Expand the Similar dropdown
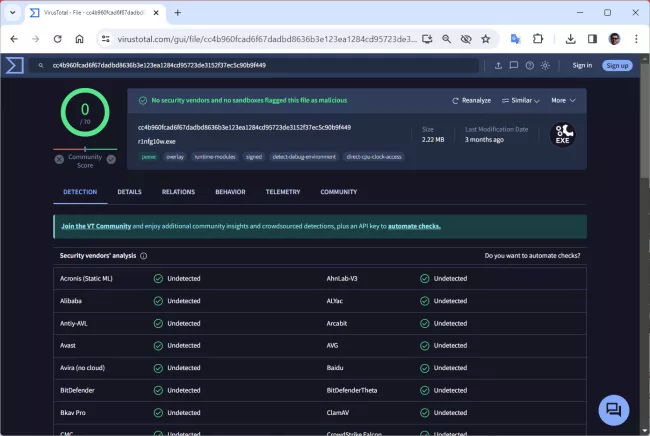650x436 pixels. 521,100
